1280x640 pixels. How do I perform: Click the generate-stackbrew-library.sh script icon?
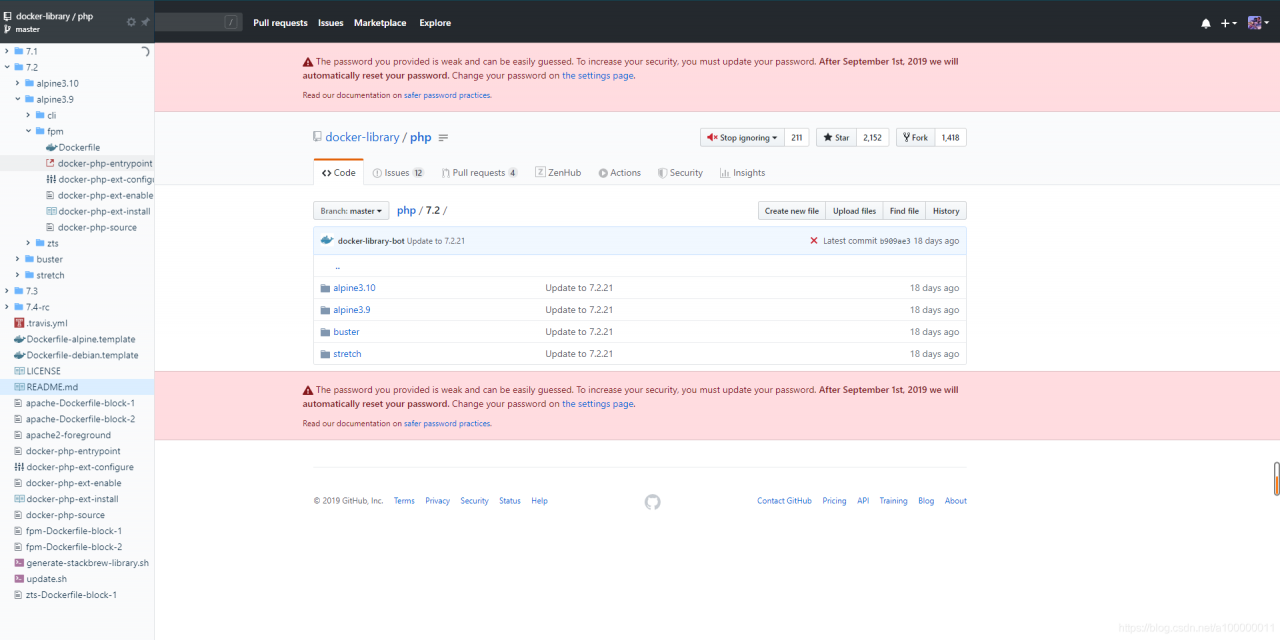[19, 563]
